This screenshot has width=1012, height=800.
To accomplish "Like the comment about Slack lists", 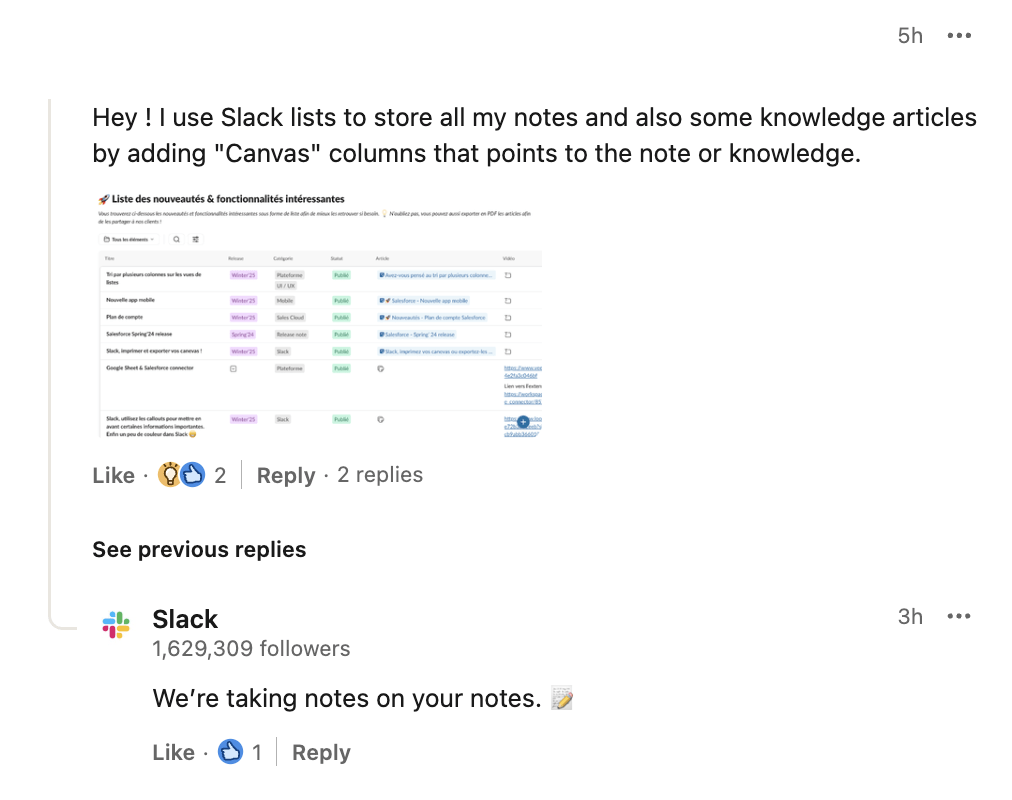I will pyautogui.click(x=113, y=476).
